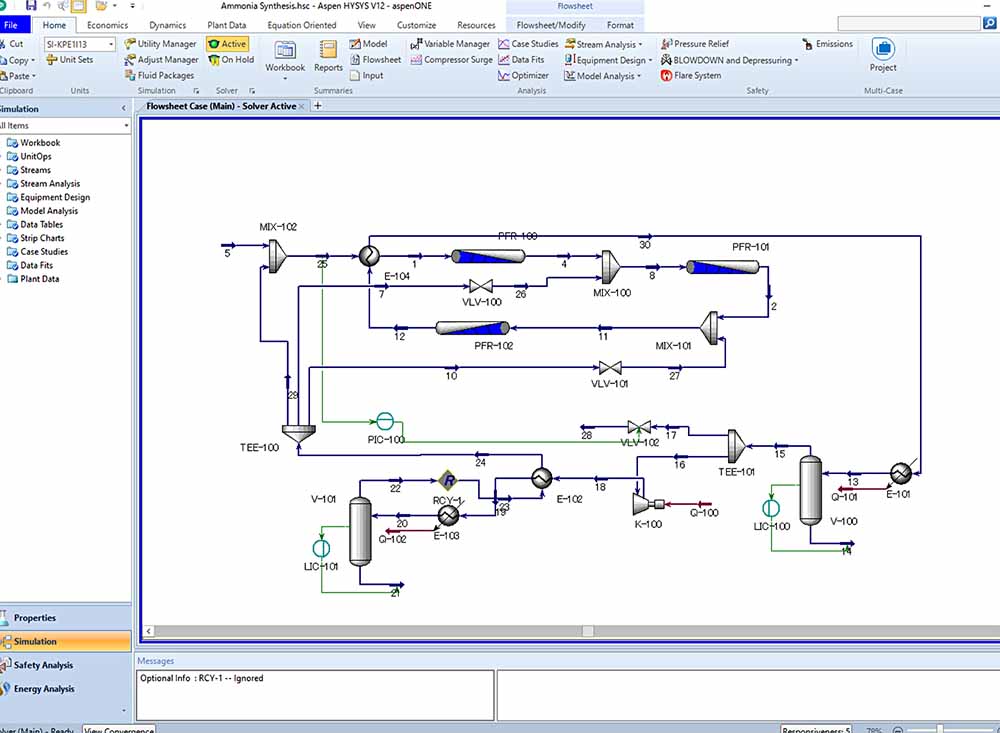Select the VLV-100 valve
The image size is (1000, 733).
click(481, 286)
